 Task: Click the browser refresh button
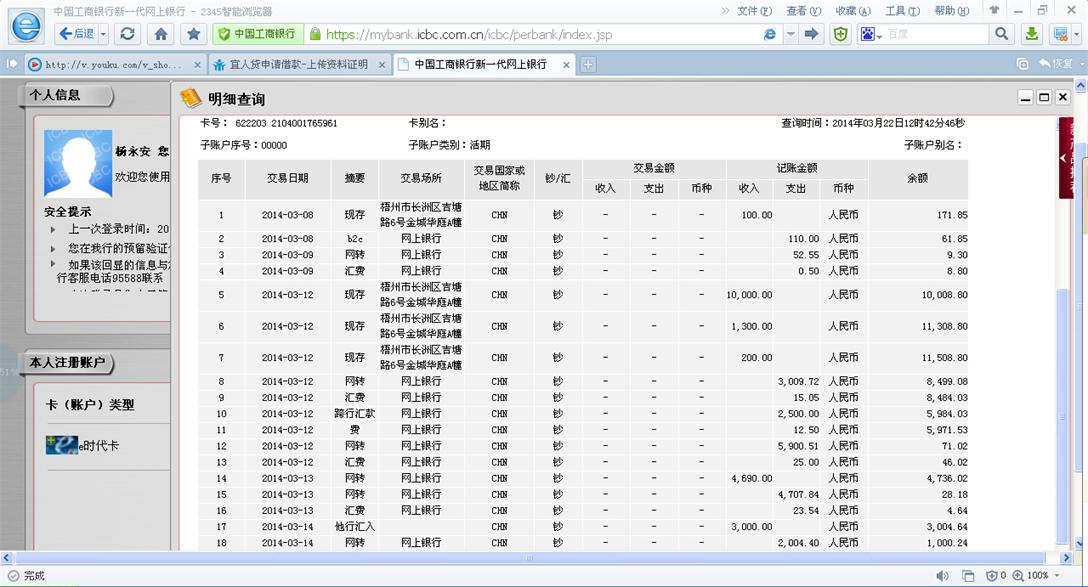point(127,34)
